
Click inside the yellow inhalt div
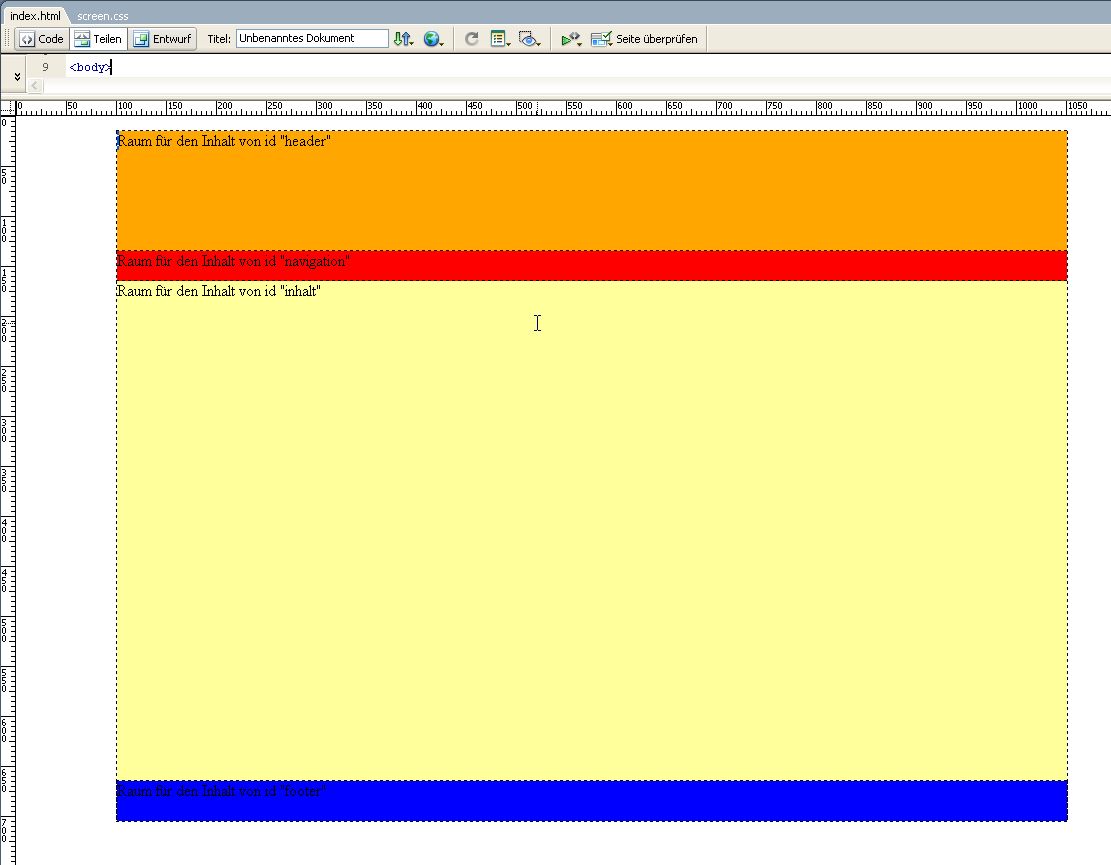tap(592, 531)
